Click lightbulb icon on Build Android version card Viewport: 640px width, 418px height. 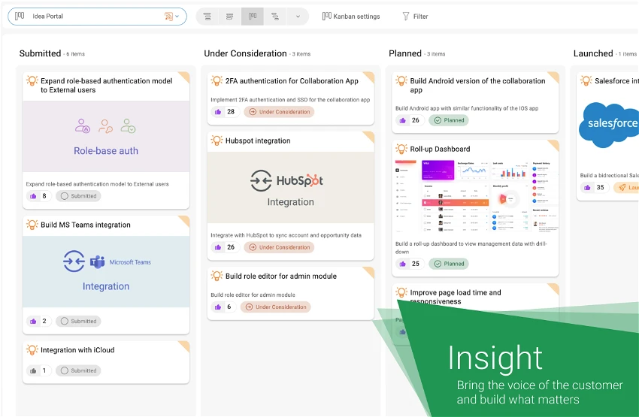(x=401, y=80)
